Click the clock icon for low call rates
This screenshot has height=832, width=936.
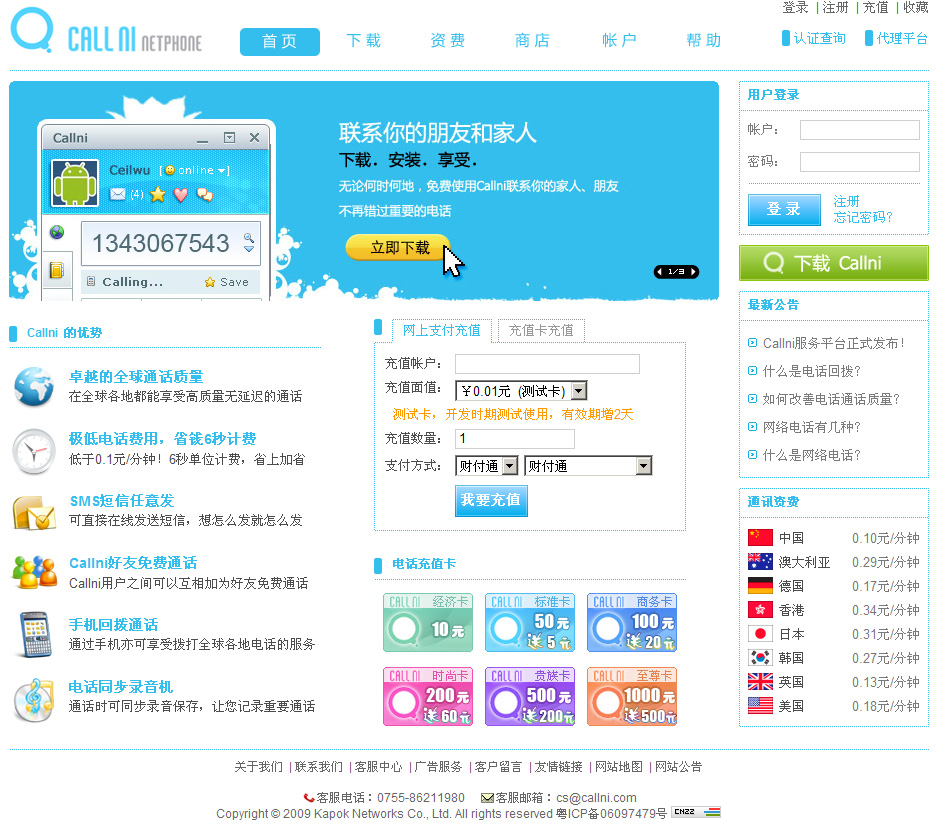[x=33, y=451]
